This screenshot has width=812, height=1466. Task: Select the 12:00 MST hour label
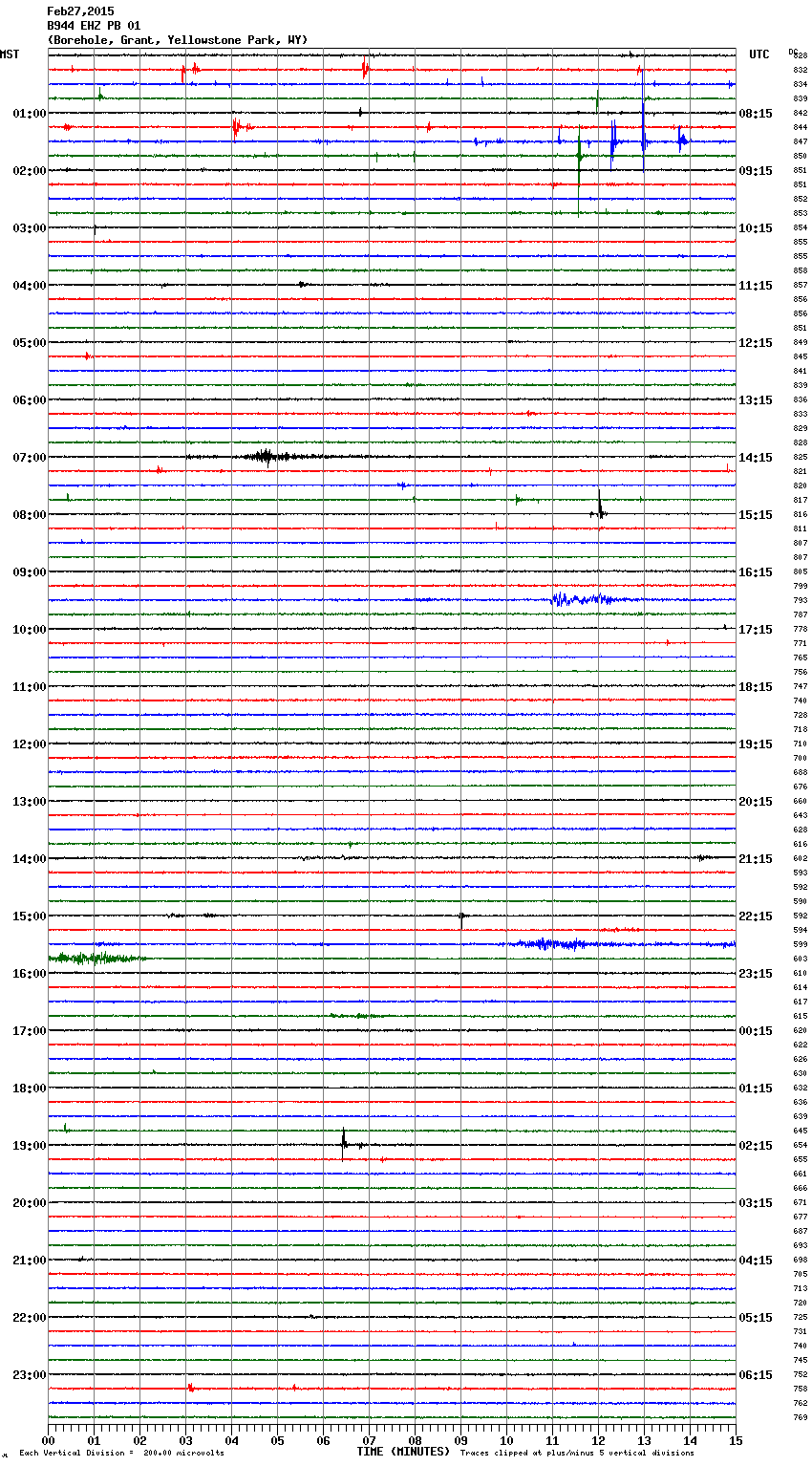pos(30,744)
